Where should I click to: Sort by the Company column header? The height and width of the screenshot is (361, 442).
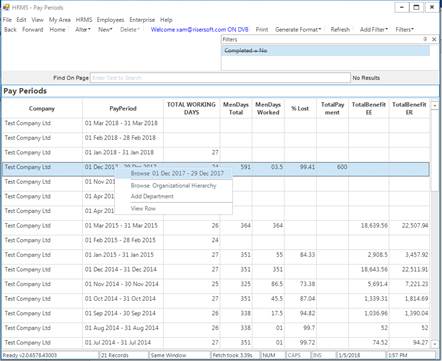point(42,109)
